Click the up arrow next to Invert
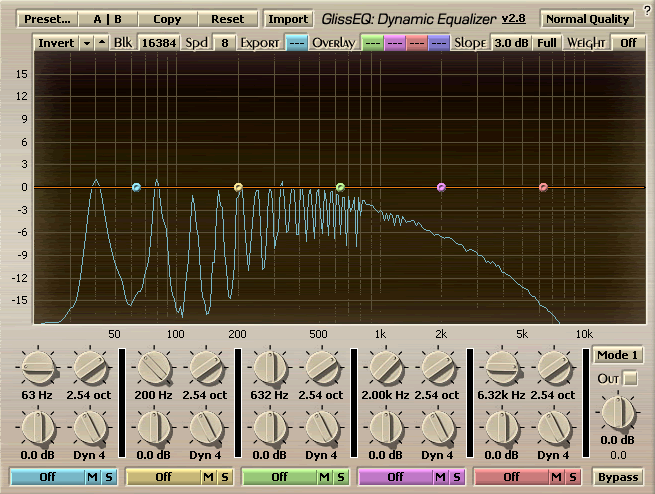The width and height of the screenshot is (655, 494). pyautogui.click(x=102, y=43)
